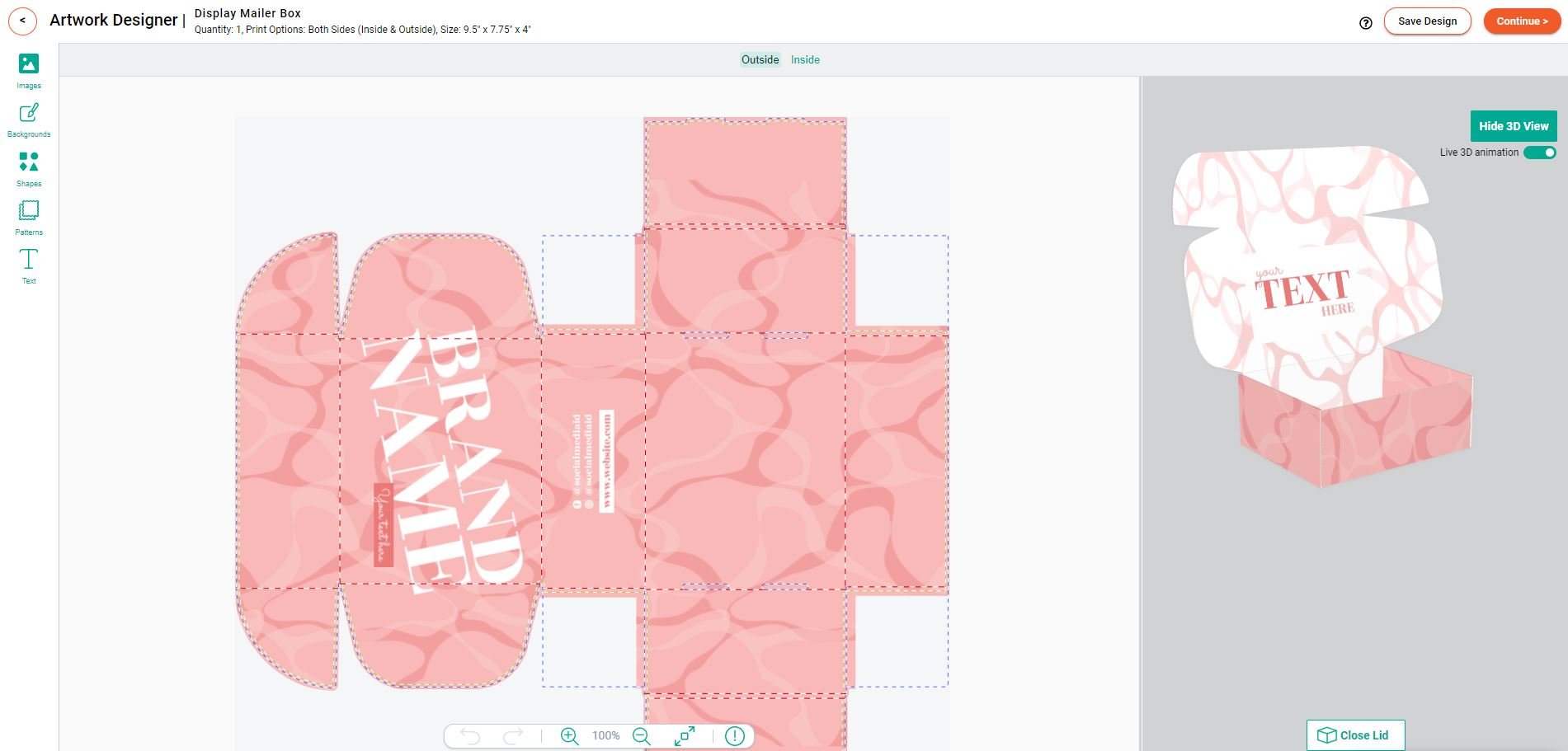
Task: Open the Images panel
Action: pos(28,70)
